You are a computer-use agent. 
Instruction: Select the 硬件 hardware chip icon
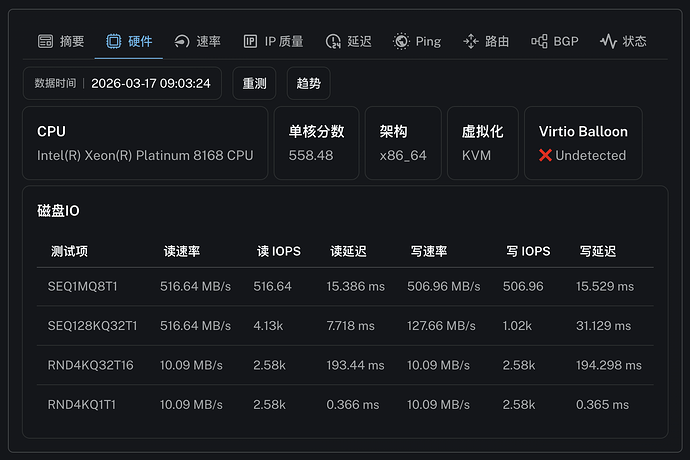click(x=114, y=41)
